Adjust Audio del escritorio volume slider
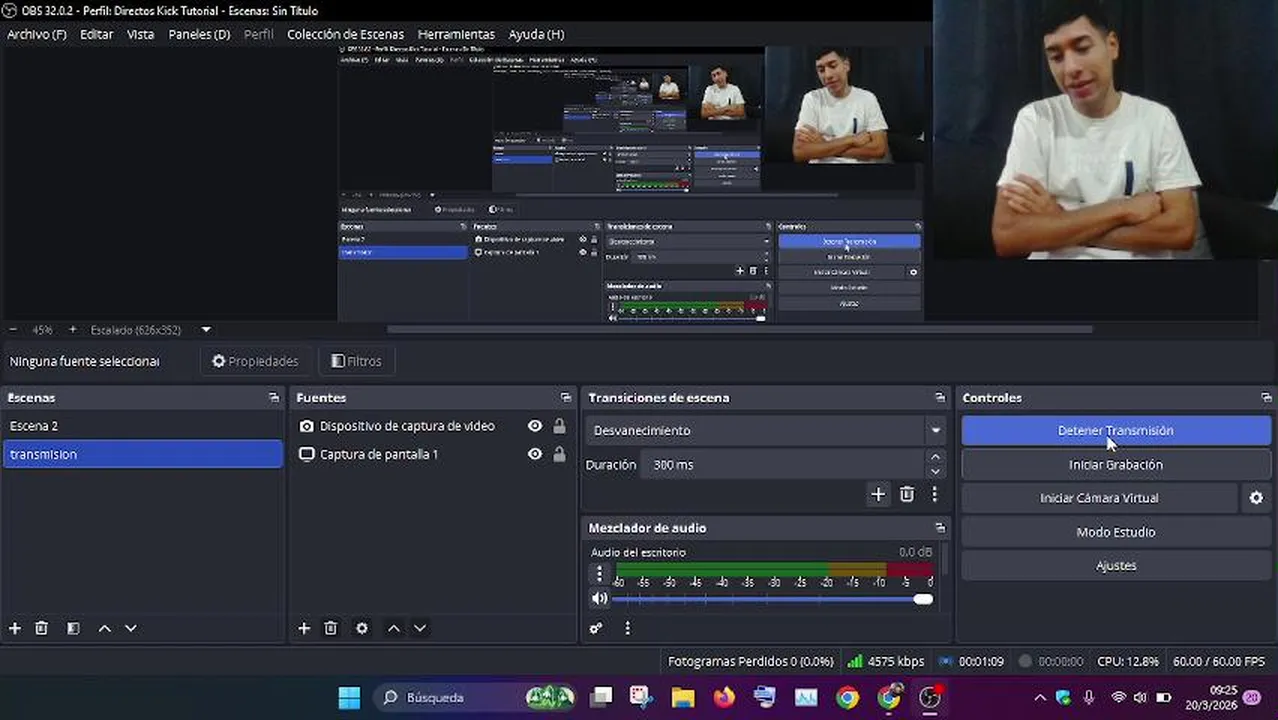The image size is (1278, 720). tap(772, 599)
